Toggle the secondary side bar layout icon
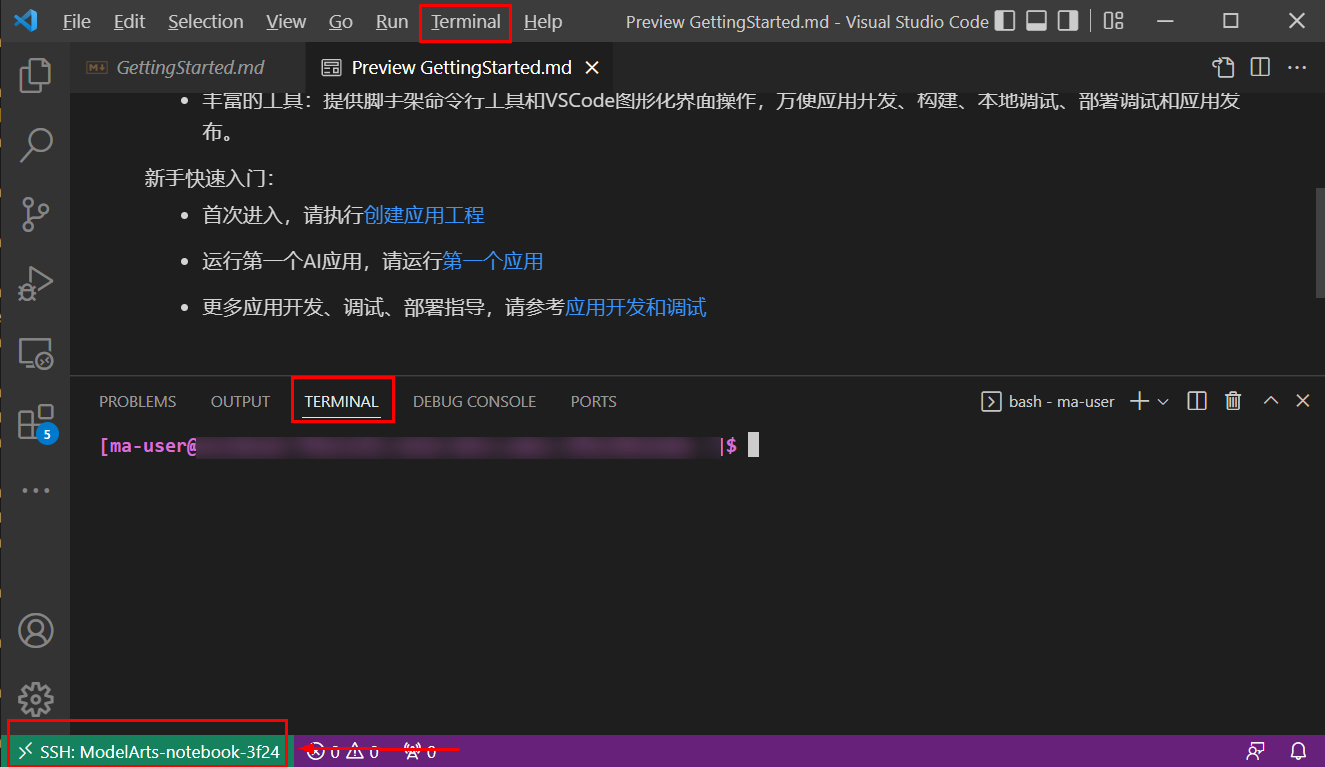The height and width of the screenshot is (767, 1325). [x=1068, y=21]
